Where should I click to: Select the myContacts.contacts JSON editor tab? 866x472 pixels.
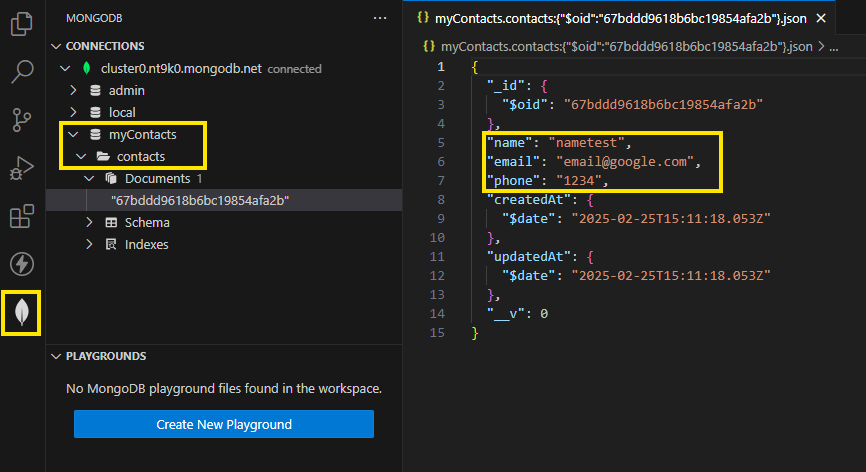click(x=619, y=18)
